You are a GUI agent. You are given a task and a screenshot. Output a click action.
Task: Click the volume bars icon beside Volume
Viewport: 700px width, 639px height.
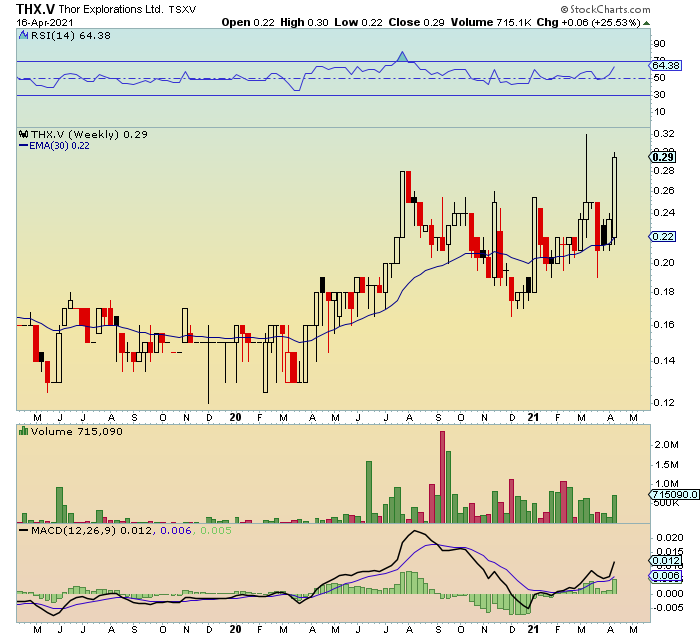coord(24,431)
